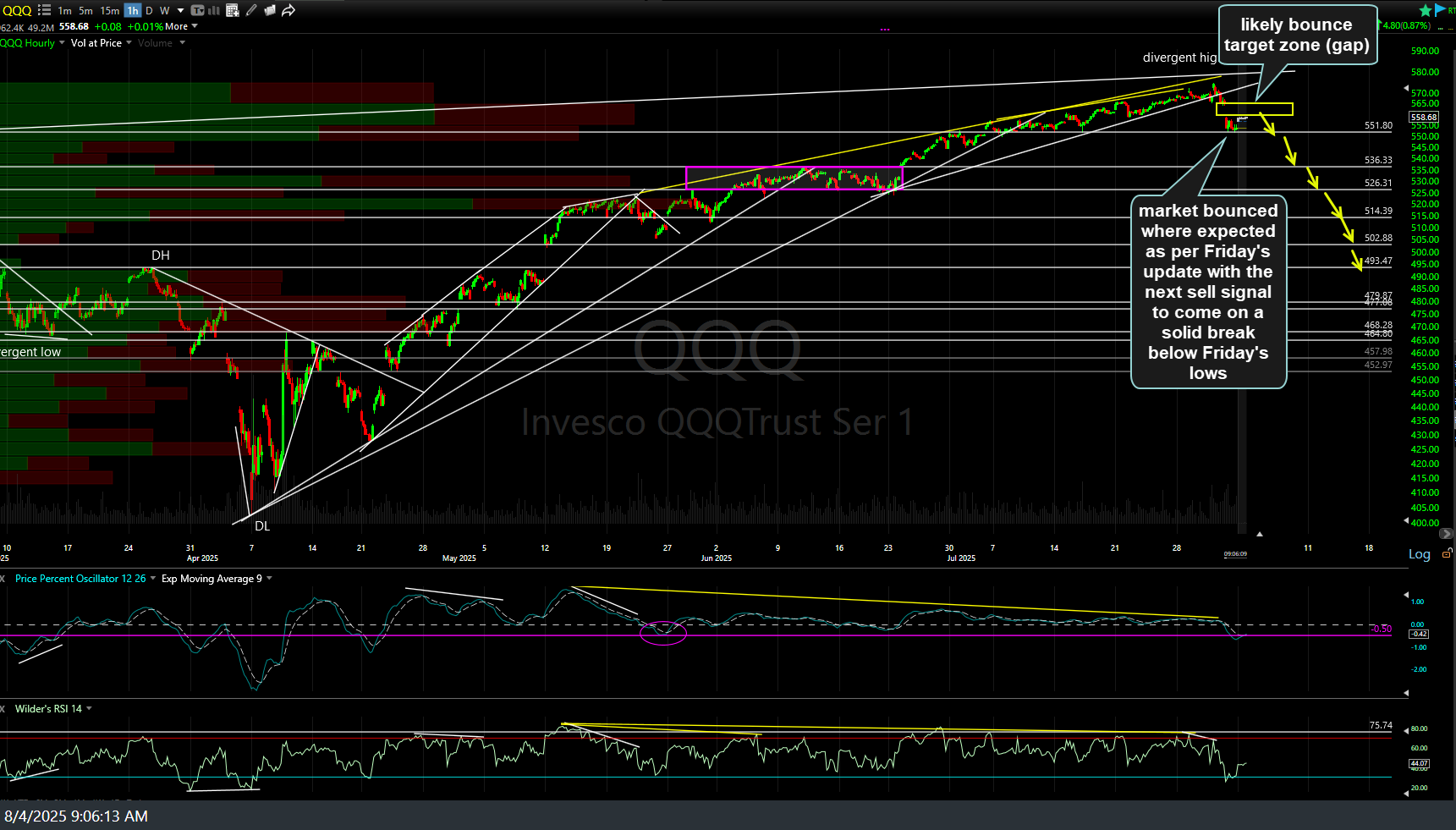1456x830 pixels.
Task: Switch the chart to Log scale
Action: coord(1419,554)
